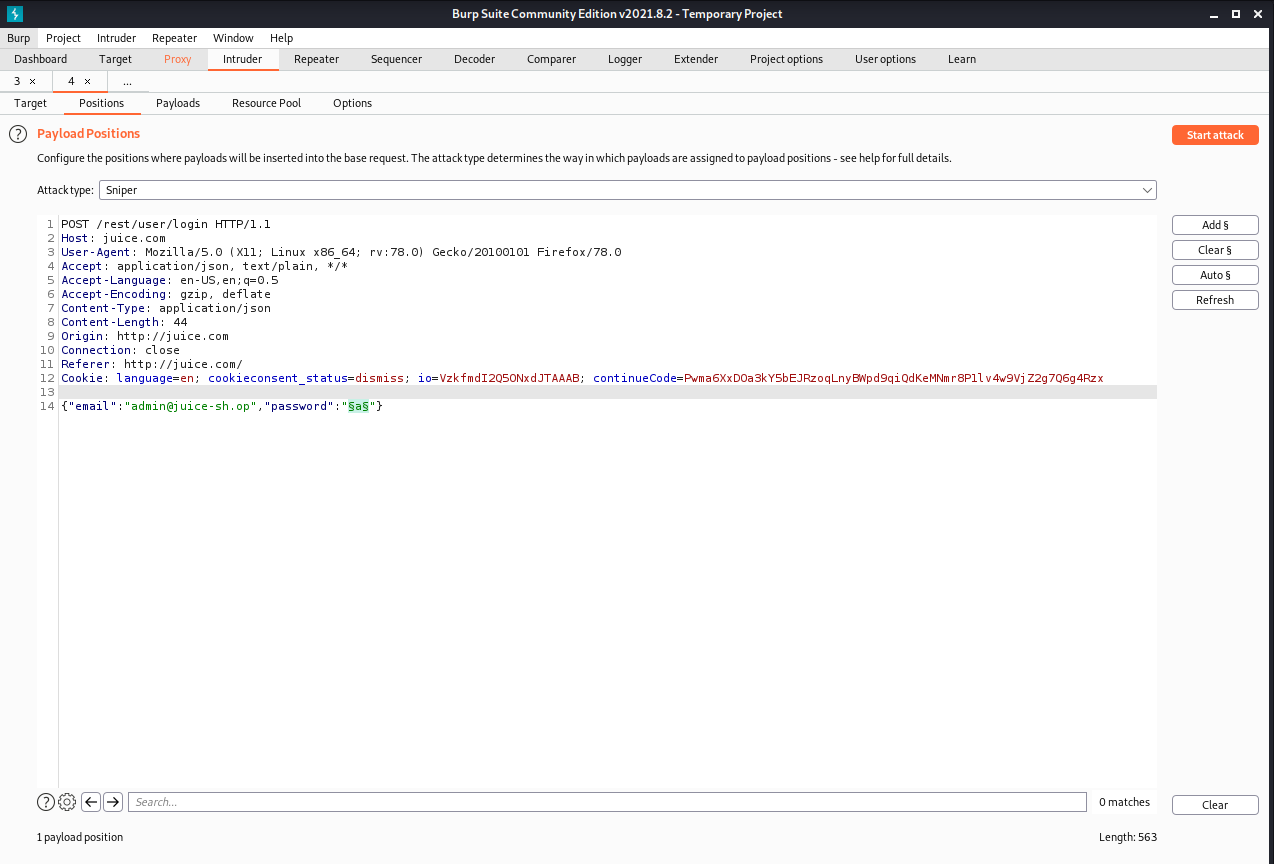The width and height of the screenshot is (1274, 864).
Task: Go to next search match arrow
Action: (113, 802)
